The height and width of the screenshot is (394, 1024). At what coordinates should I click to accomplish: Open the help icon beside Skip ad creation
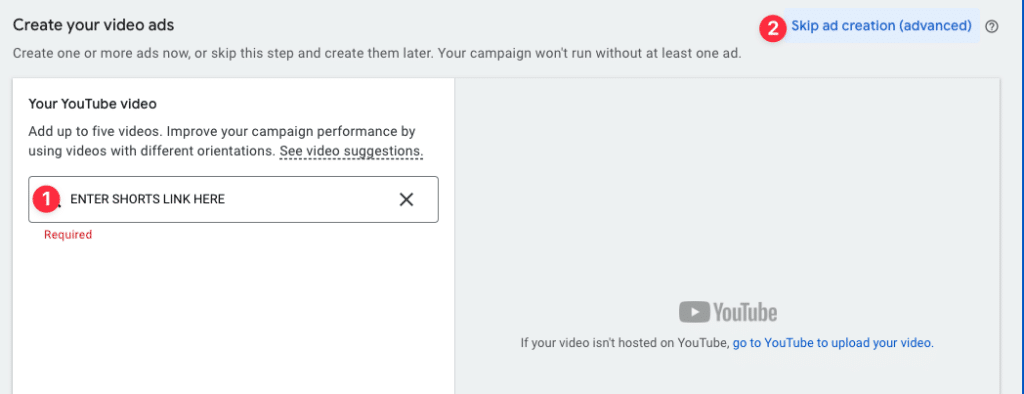pos(992,27)
